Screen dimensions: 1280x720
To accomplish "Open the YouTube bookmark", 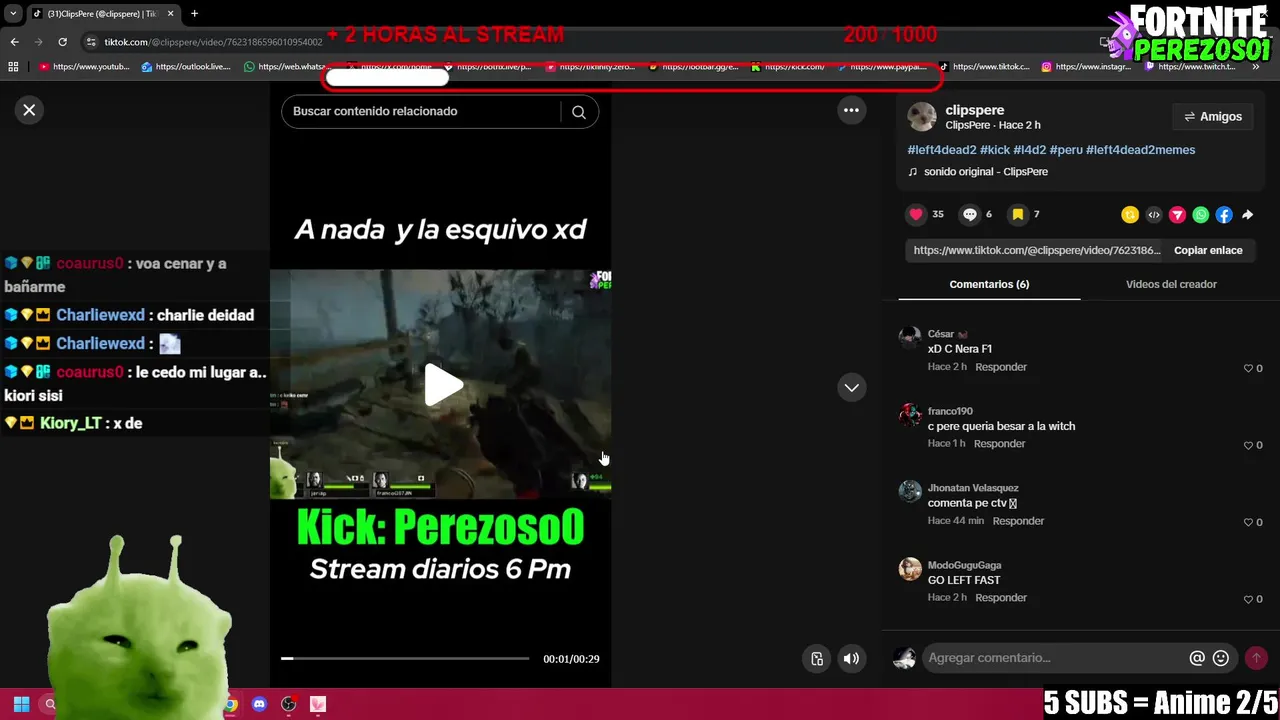I will click(x=85, y=67).
